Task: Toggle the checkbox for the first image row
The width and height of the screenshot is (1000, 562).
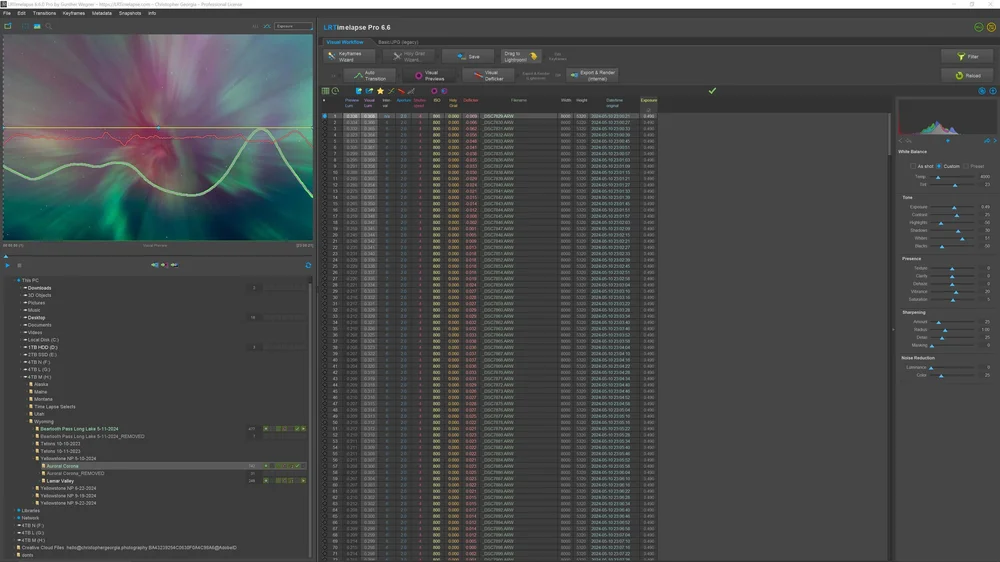Action: pyautogui.click(x=325, y=116)
